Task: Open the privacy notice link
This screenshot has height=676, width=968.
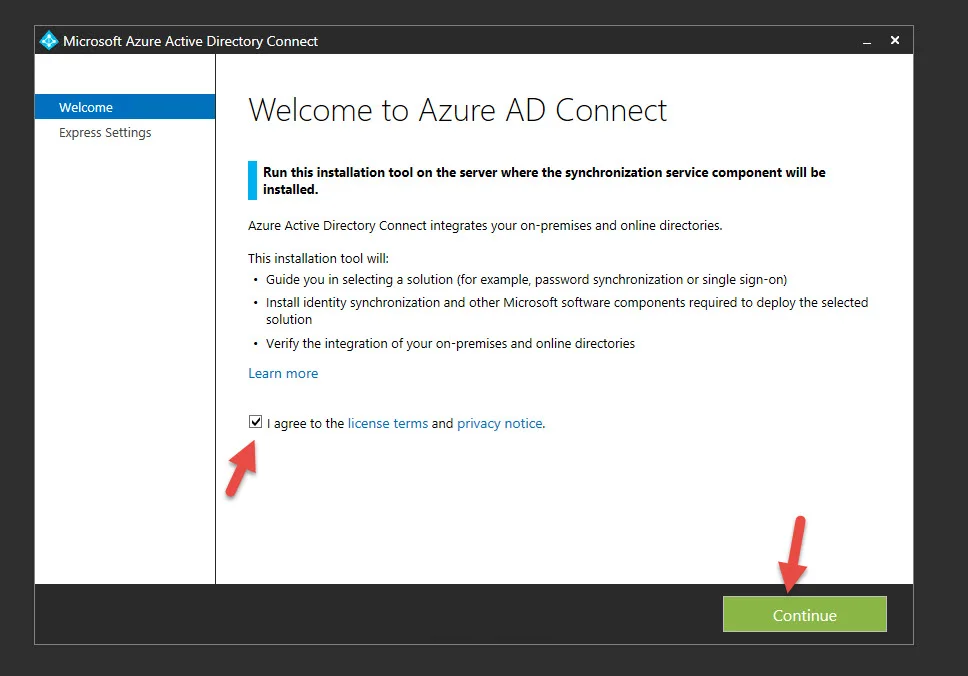Action: pos(499,424)
